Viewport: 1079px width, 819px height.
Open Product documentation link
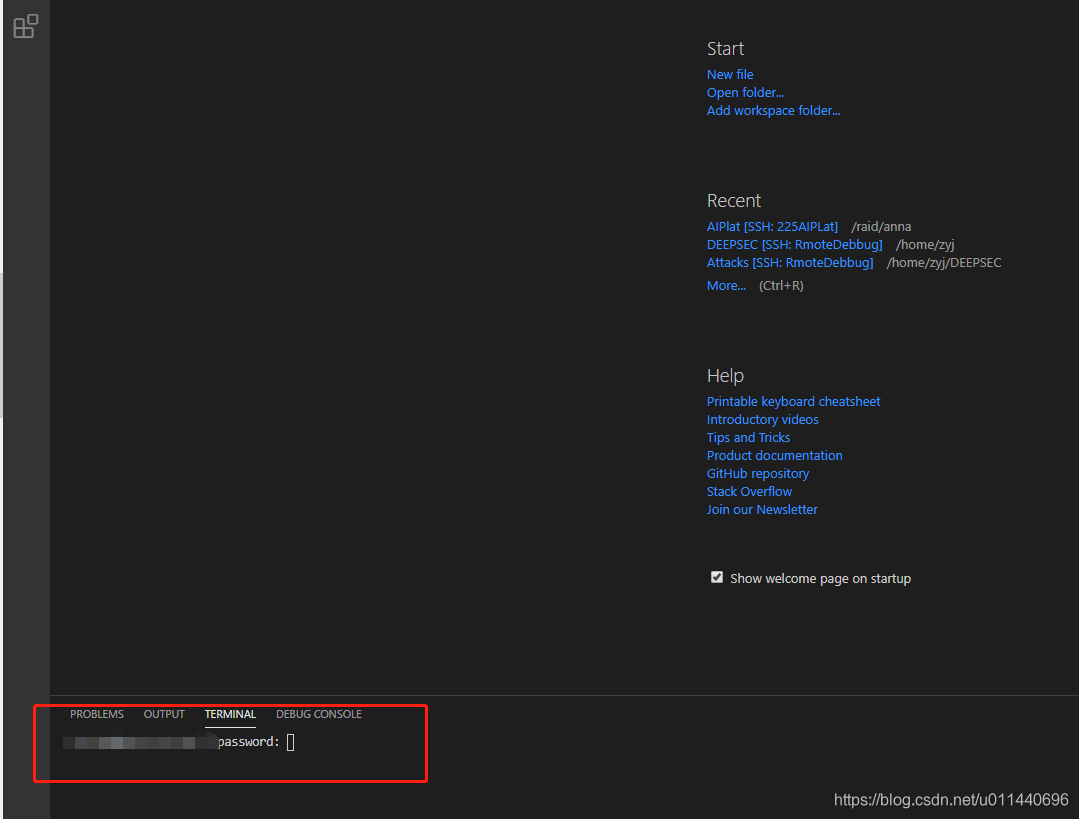(x=774, y=455)
